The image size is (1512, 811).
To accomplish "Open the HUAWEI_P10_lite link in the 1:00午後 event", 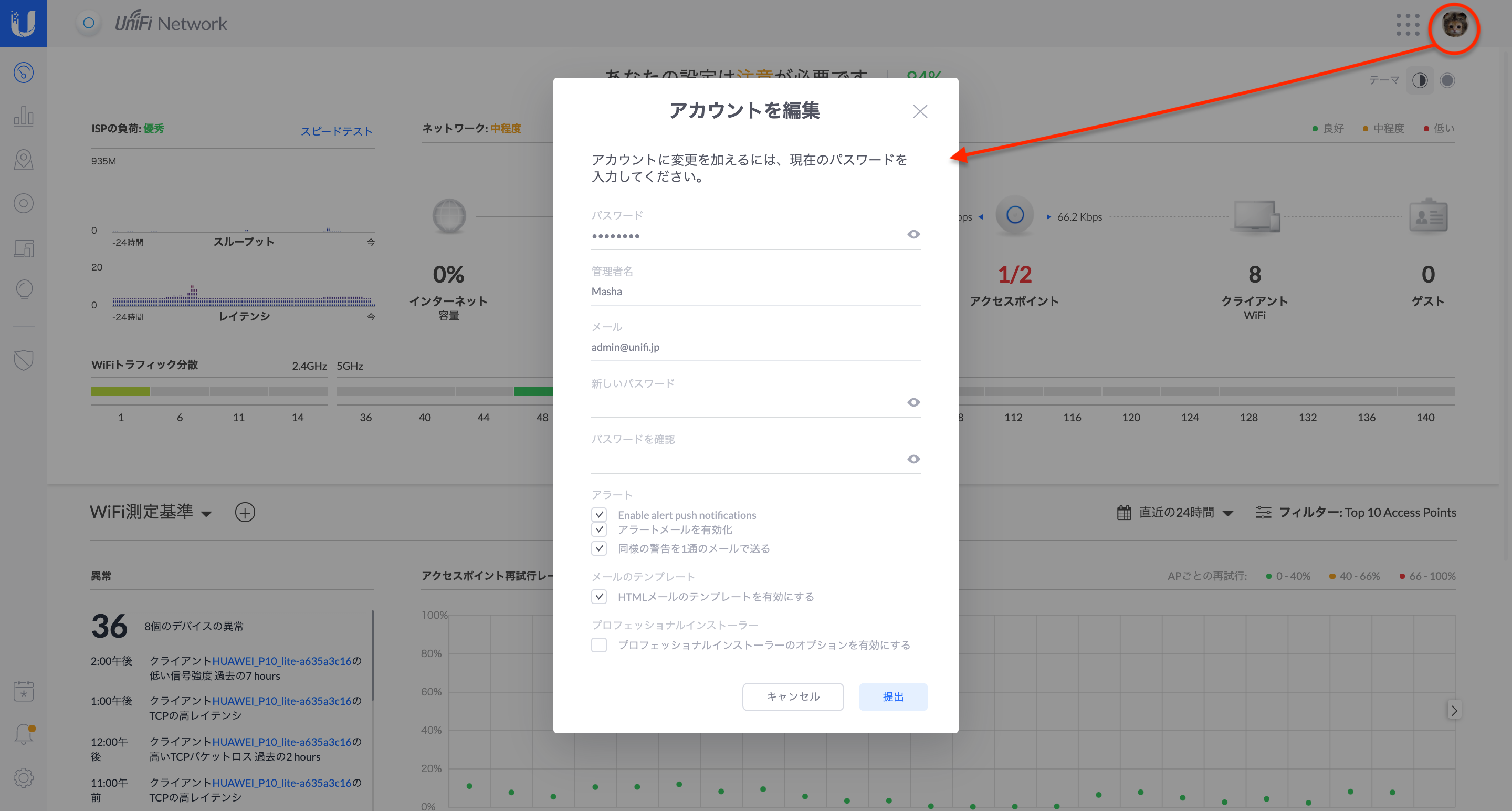I will tap(282, 701).
